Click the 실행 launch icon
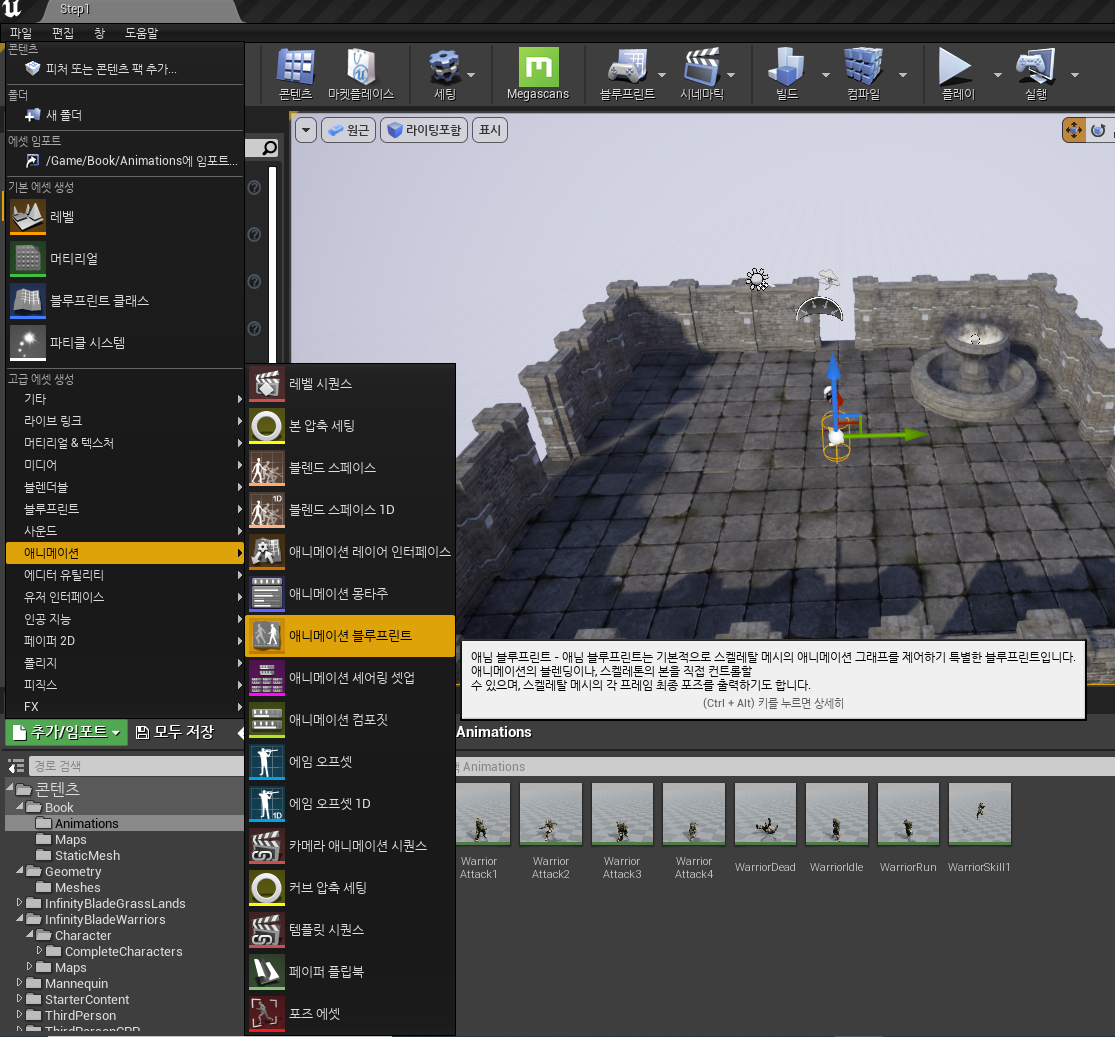Screen dimensions: 1115x1037 1035,75
